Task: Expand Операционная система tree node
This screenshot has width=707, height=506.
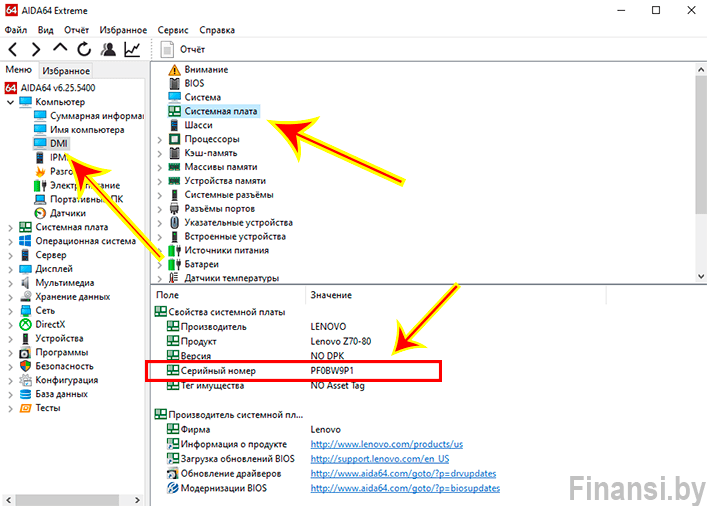Action: click(10, 242)
